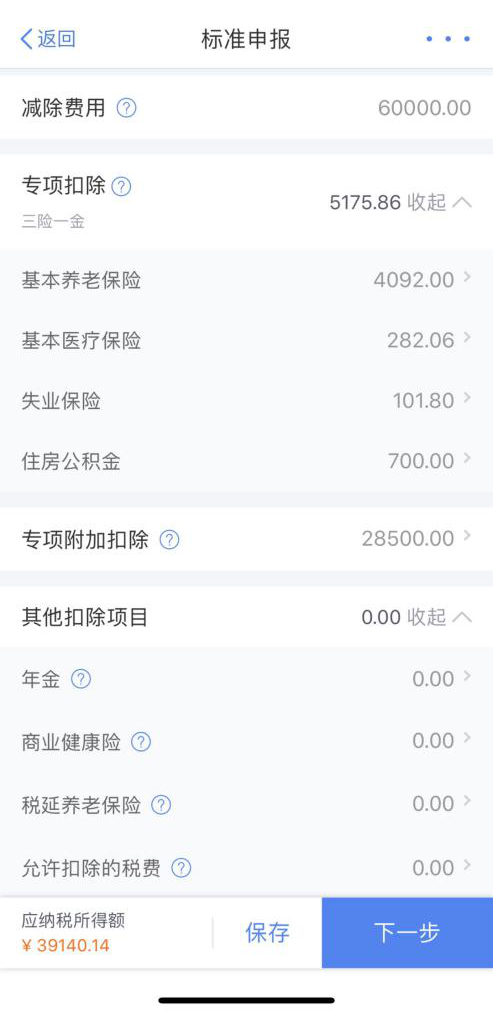The image size is (493, 1012).
Task: Open the 年金 0.00 amount entry
Action: click(246, 679)
